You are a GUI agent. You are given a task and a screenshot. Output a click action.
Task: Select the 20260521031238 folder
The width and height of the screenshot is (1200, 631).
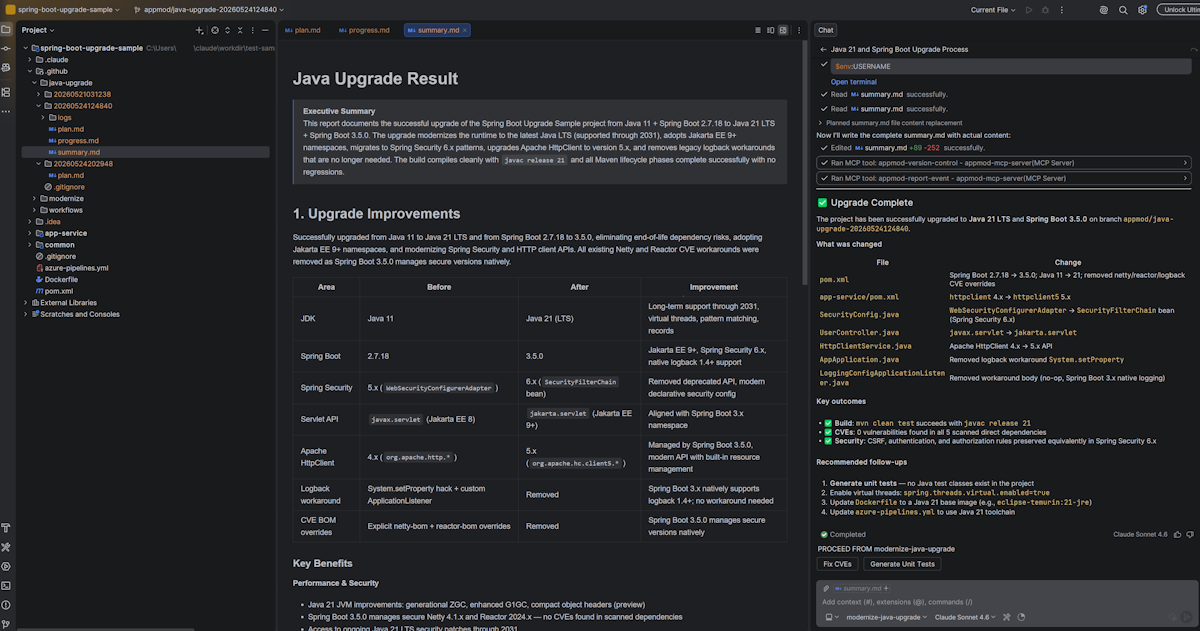click(83, 94)
